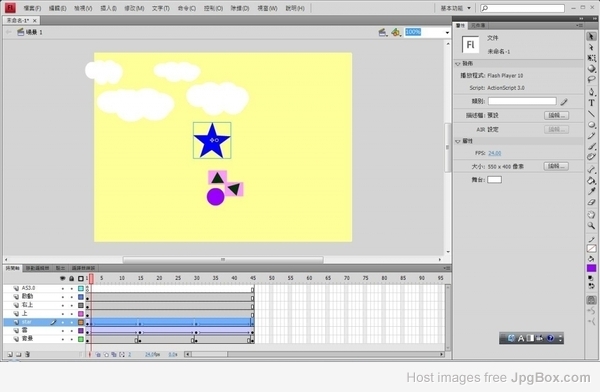600x392 pixels.
Task: Open the 檔案(F) menu
Action: tap(32, 8)
